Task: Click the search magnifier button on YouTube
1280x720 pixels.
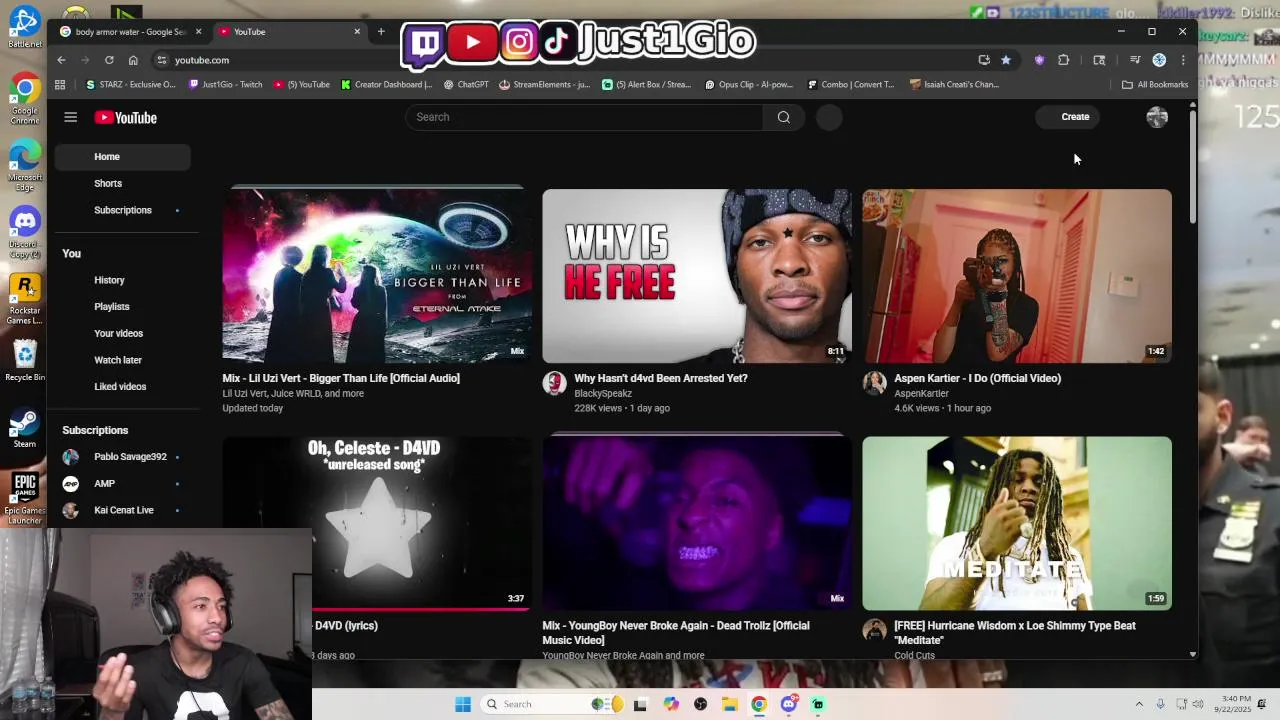Action: (784, 117)
